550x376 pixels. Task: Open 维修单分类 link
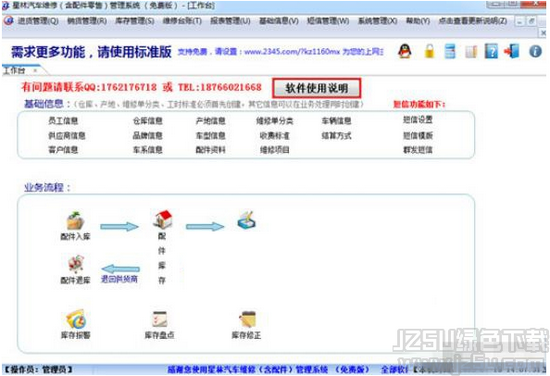pyautogui.click(x=275, y=121)
